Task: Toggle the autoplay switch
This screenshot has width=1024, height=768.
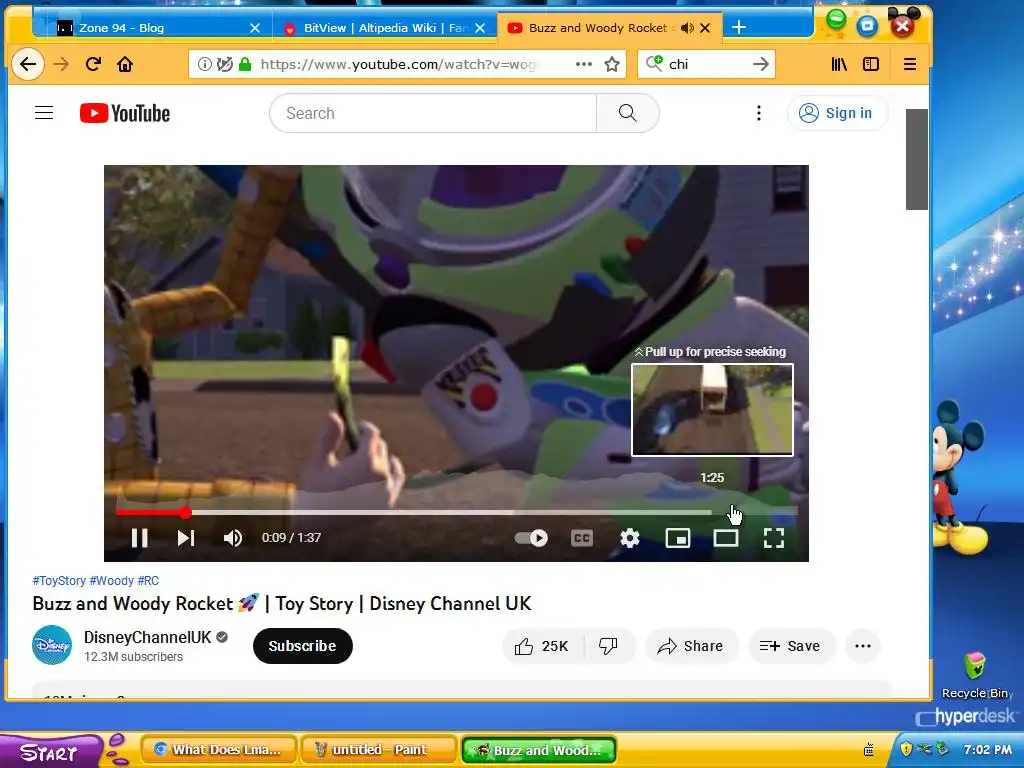Action: 531,537
